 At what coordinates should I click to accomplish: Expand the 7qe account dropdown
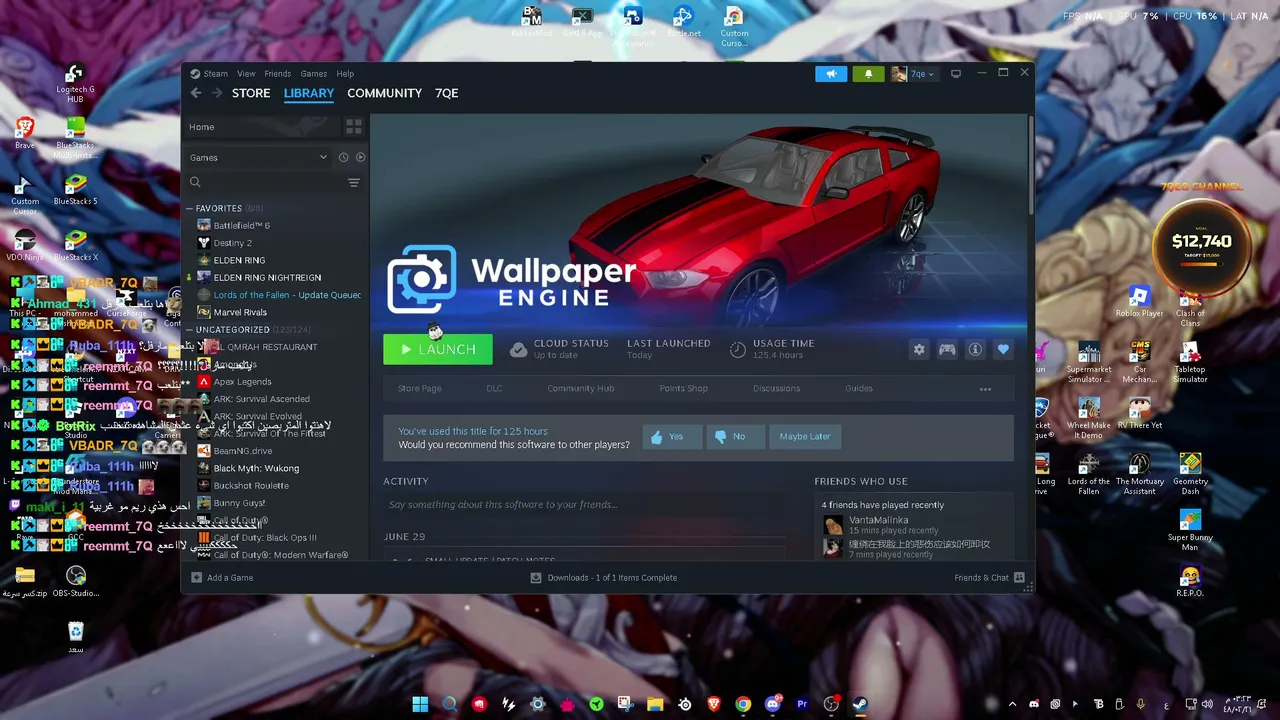tap(913, 74)
